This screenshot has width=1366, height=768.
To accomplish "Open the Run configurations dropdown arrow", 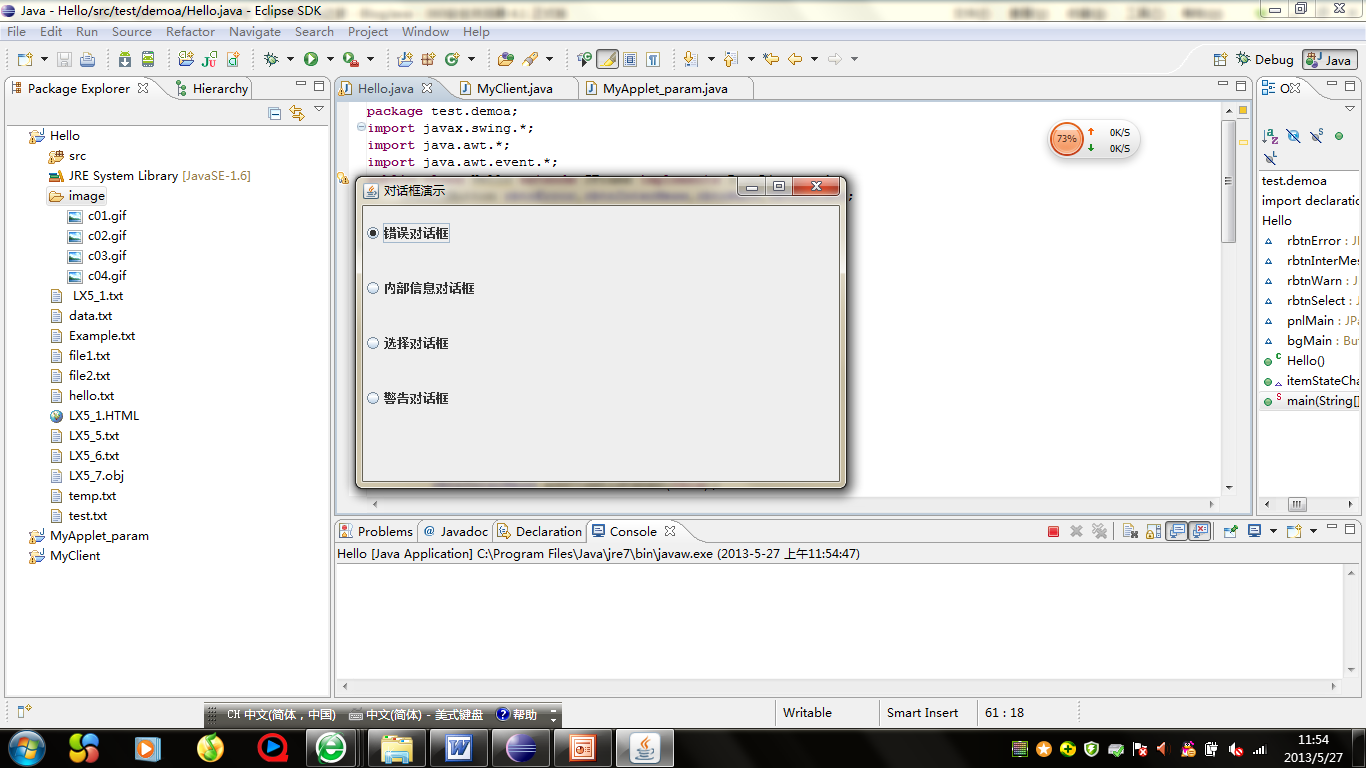I will [330, 59].
